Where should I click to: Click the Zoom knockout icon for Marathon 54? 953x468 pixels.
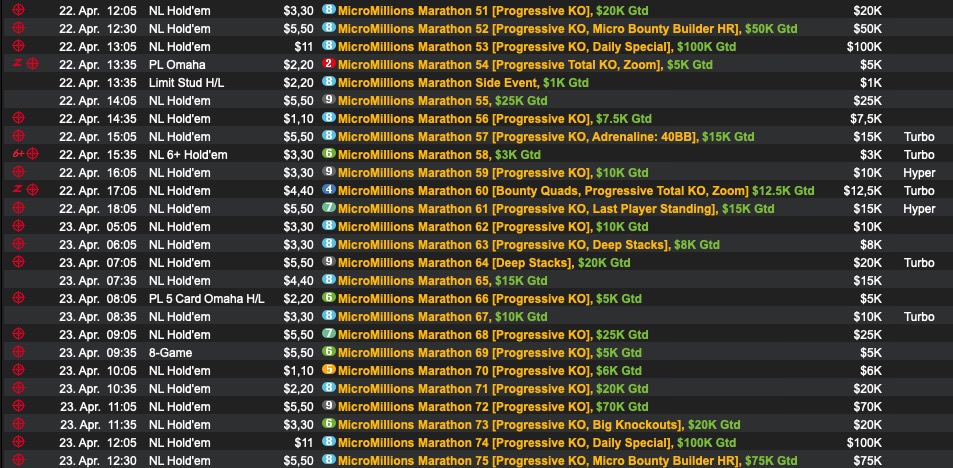click(26, 64)
